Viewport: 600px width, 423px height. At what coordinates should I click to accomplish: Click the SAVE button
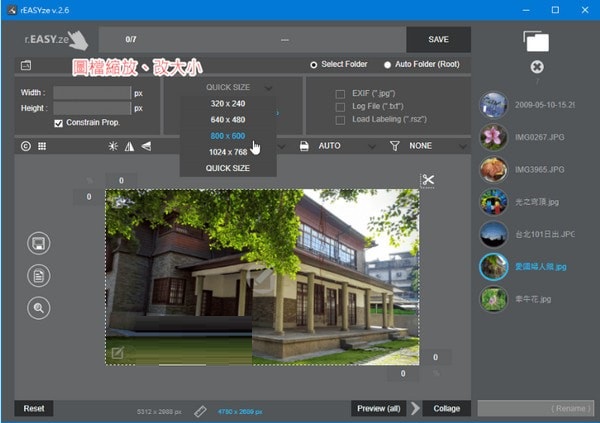click(439, 39)
